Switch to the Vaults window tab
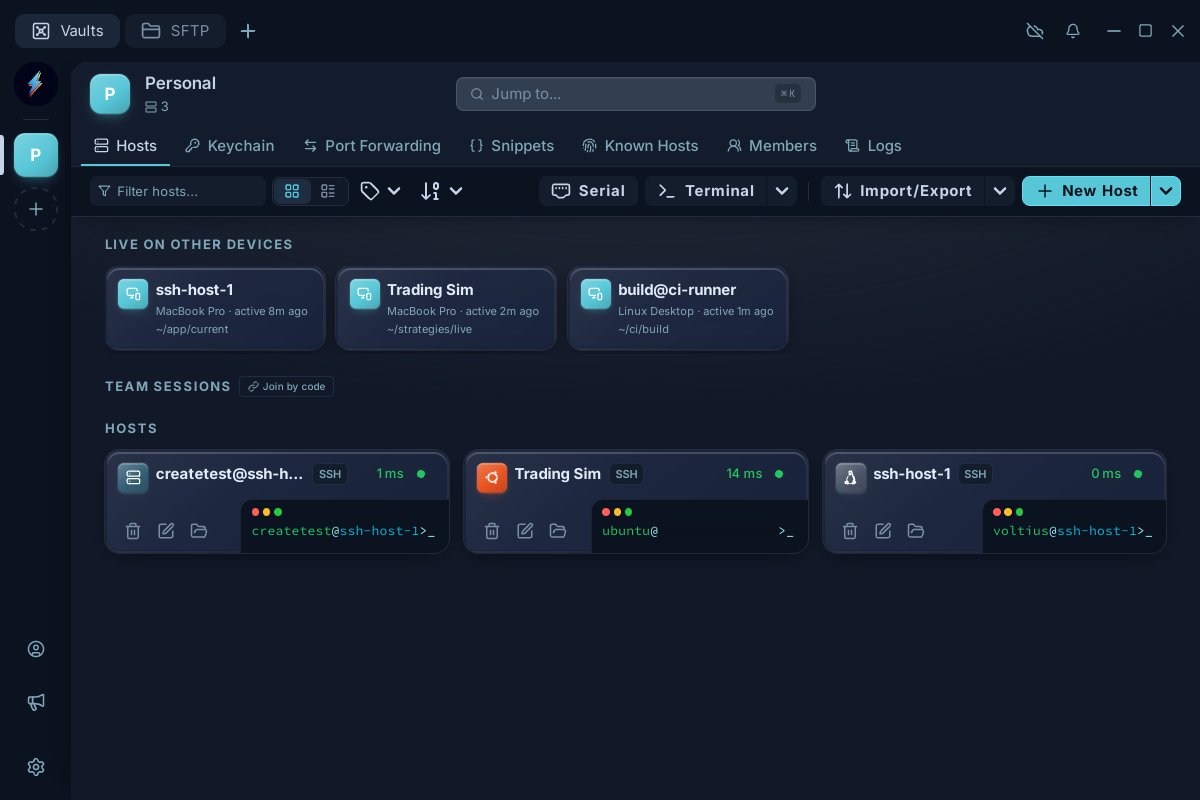This screenshot has height=800, width=1200. point(67,31)
